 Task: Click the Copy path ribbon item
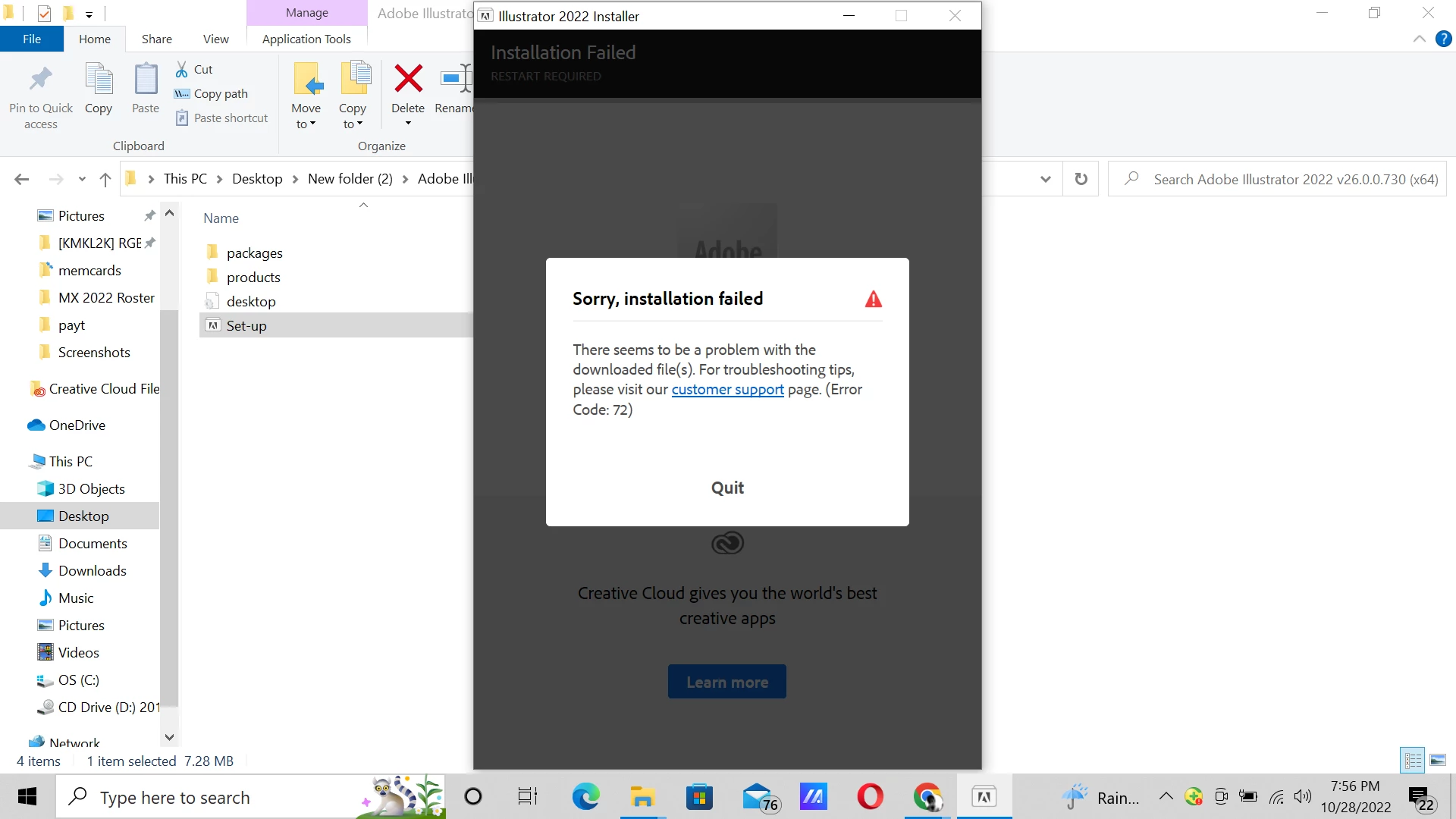click(220, 93)
